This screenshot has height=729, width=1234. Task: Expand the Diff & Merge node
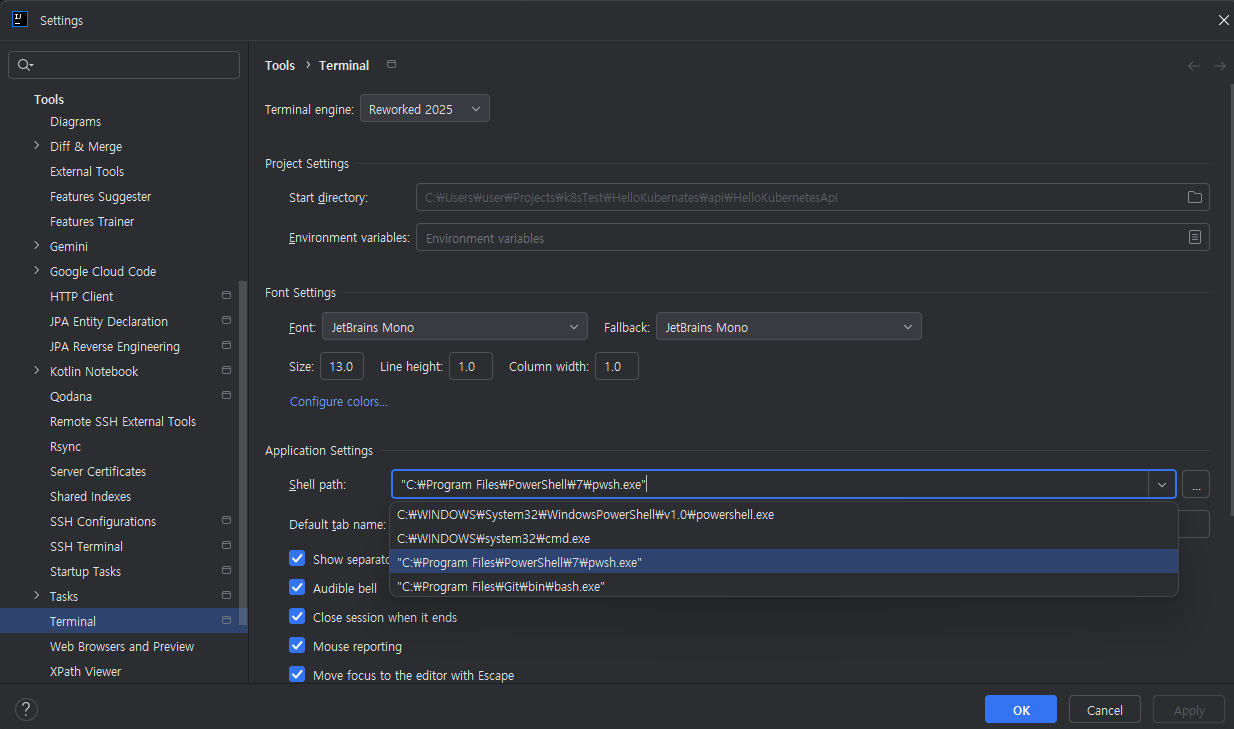point(37,146)
